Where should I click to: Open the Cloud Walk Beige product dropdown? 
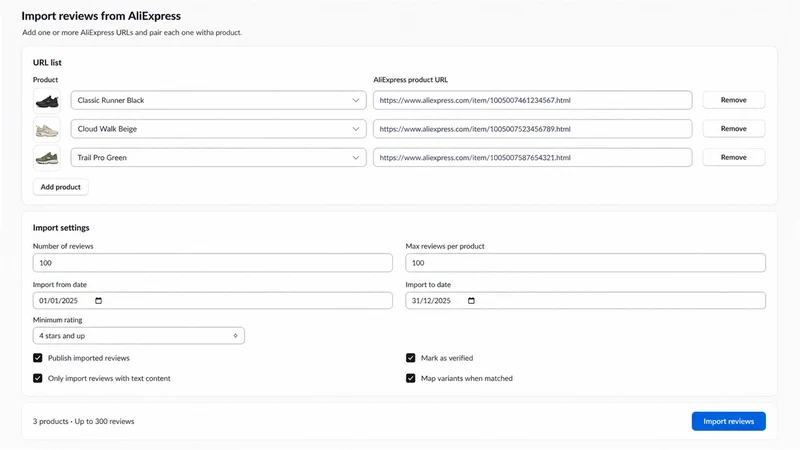pos(218,129)
